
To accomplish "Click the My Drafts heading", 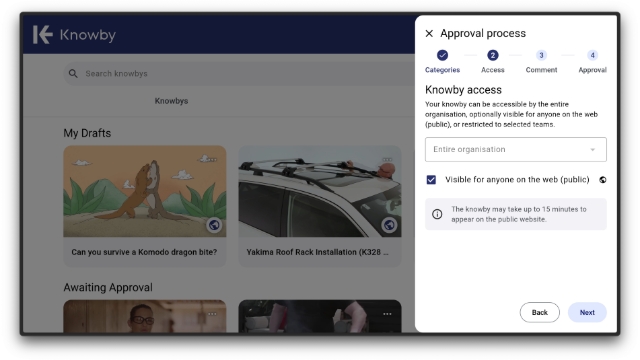I will 87,133.
